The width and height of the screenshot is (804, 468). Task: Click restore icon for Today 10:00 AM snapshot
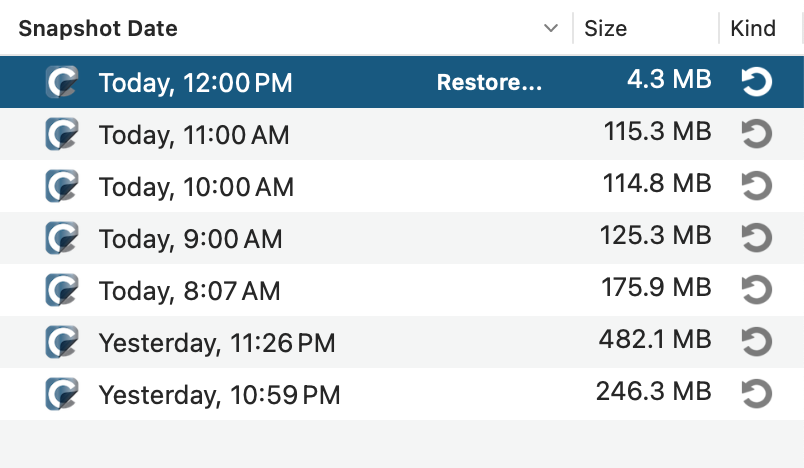click(x=757, y=186)
